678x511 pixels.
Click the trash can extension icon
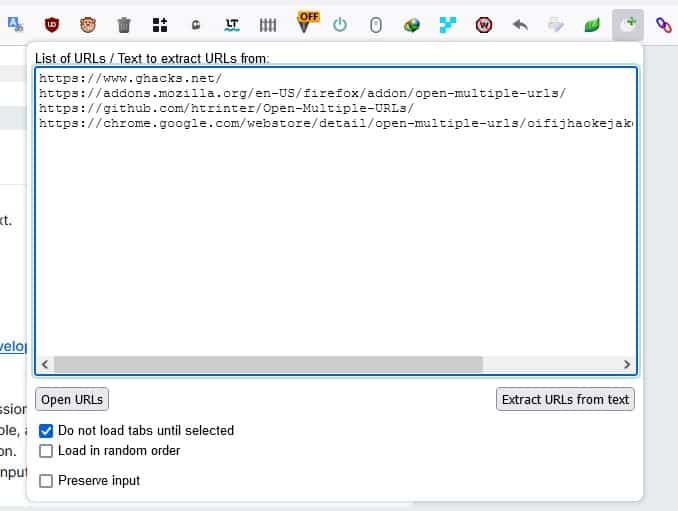(124, 25)
